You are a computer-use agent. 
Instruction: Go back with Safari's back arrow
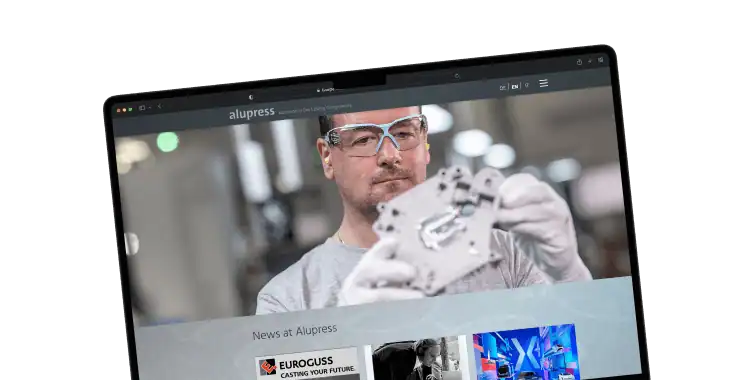[x=160, y=107]
